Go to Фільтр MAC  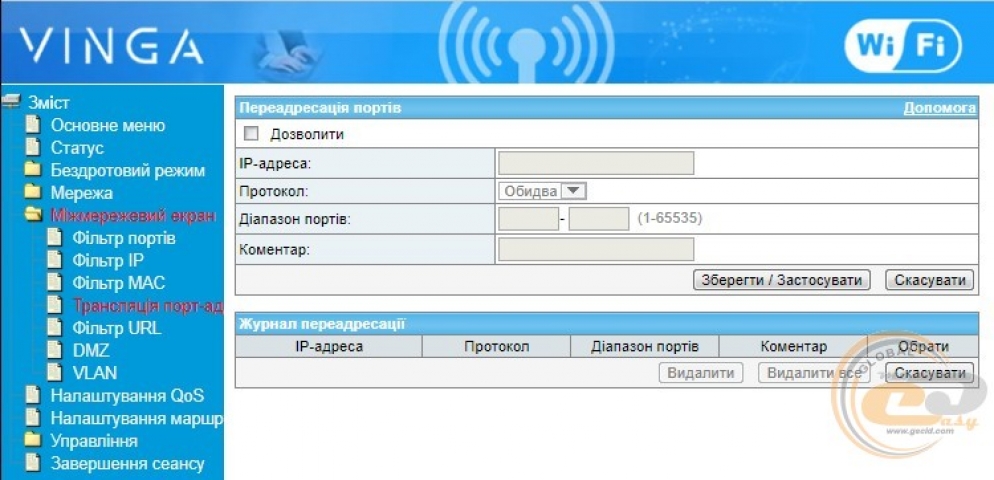coord(119,283)
